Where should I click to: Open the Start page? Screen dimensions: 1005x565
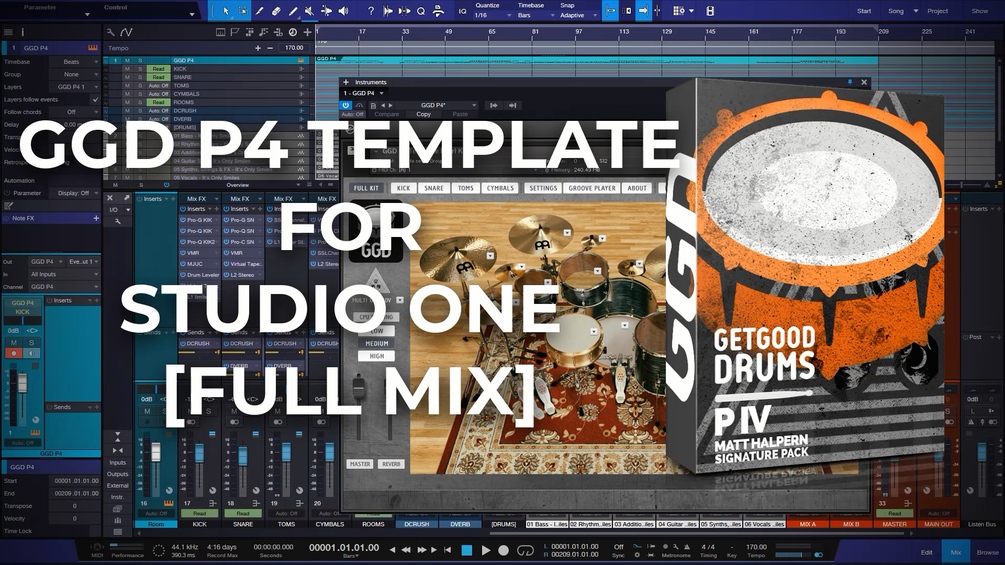coord(864,11)
